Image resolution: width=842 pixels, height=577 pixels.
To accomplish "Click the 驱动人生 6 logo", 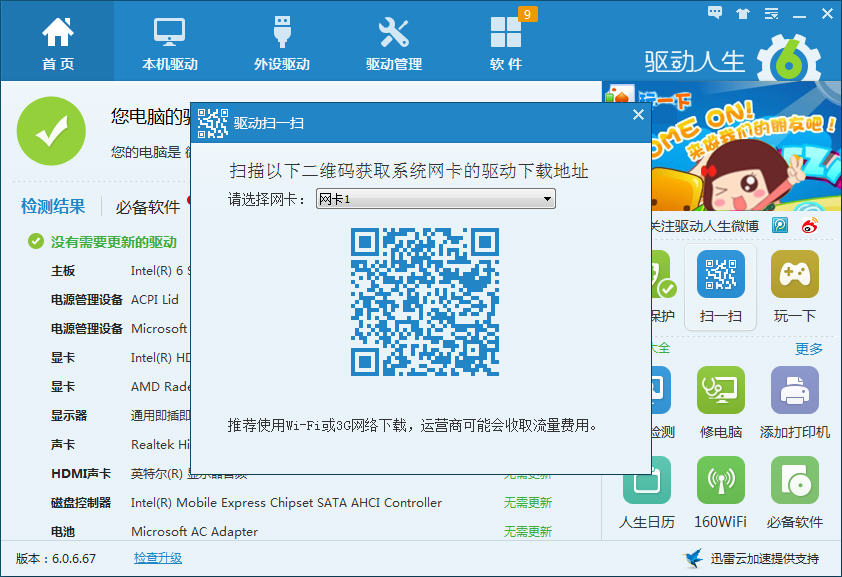I will (x=732, y=60).
